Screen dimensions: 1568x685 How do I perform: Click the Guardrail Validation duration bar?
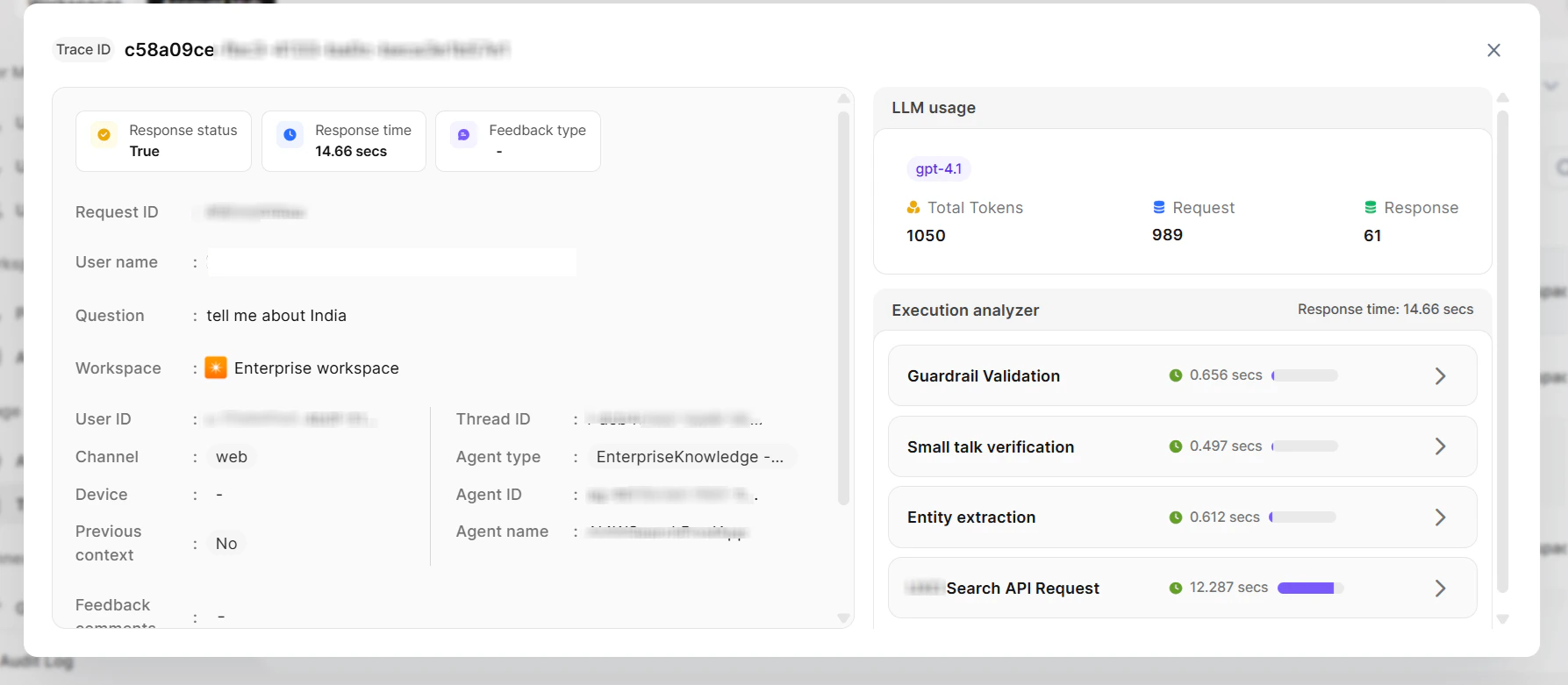tap(1305, 375)
